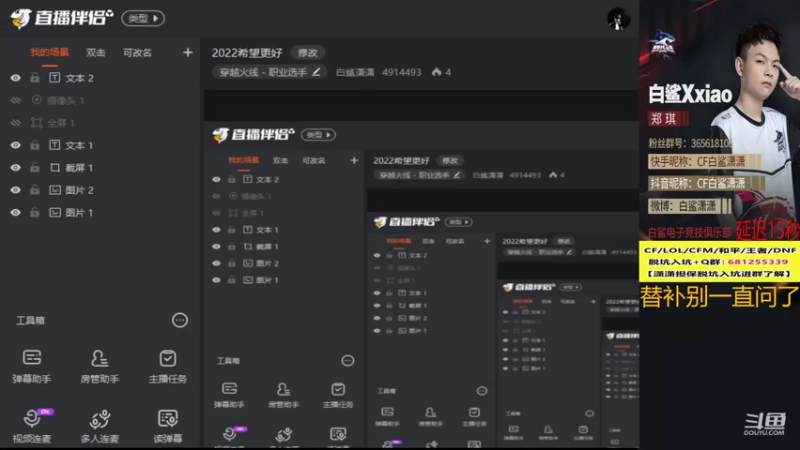Viewport: 800px width, 450px height.
Task: Toggle visibility of 文本 1 source
Action: [16, 145]
